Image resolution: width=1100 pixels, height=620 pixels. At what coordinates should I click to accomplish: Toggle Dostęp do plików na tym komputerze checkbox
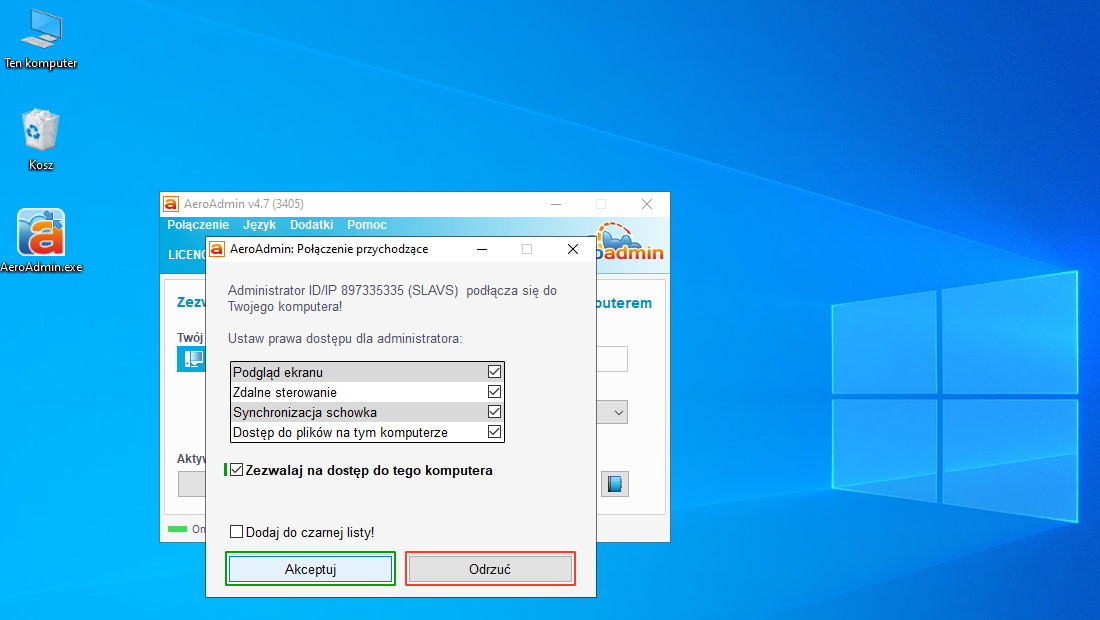[x=494, y=432]
